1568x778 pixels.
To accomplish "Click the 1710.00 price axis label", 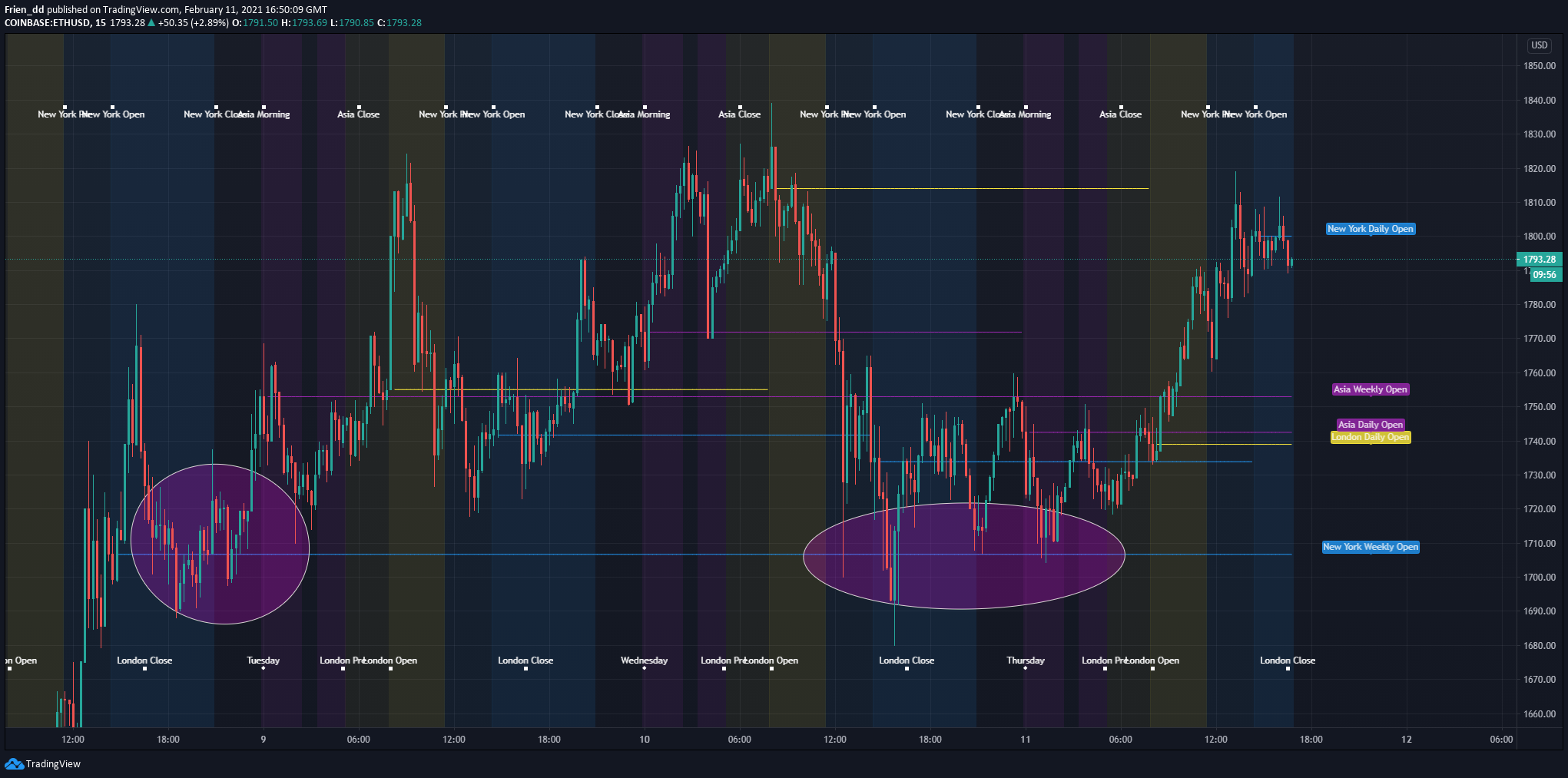I will point(1540,544).
